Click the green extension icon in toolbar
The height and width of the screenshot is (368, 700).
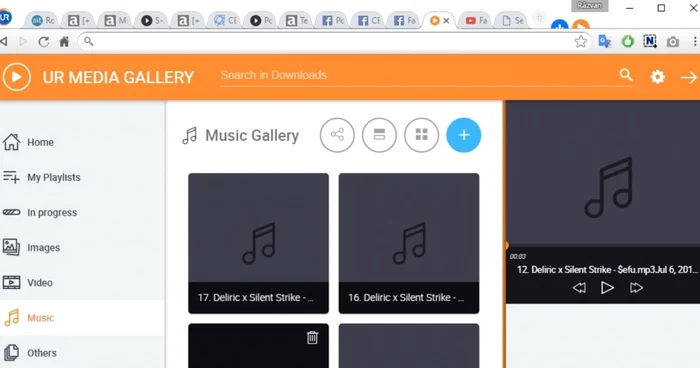(628, 42)
